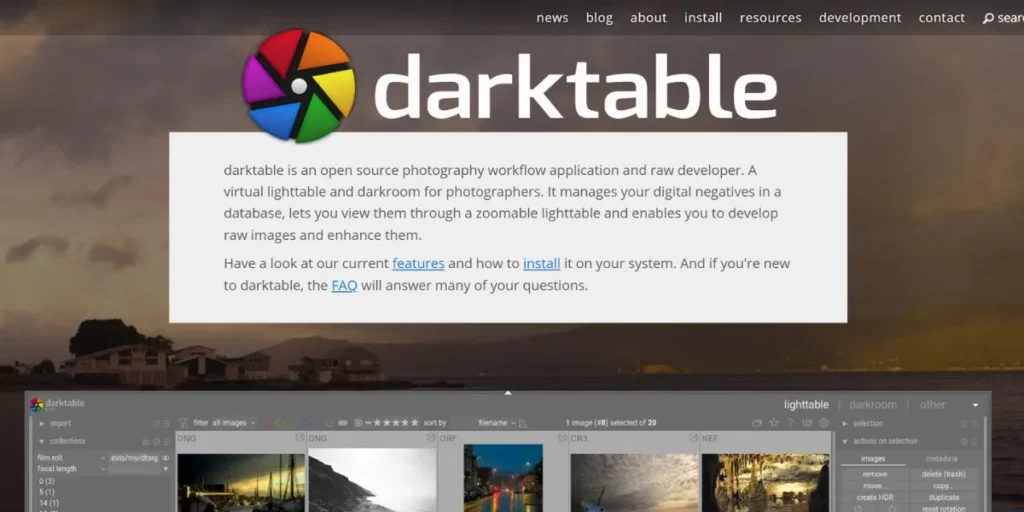The image size is (1024, 512).
Task: Expand the import module
Action: point(42,423)
